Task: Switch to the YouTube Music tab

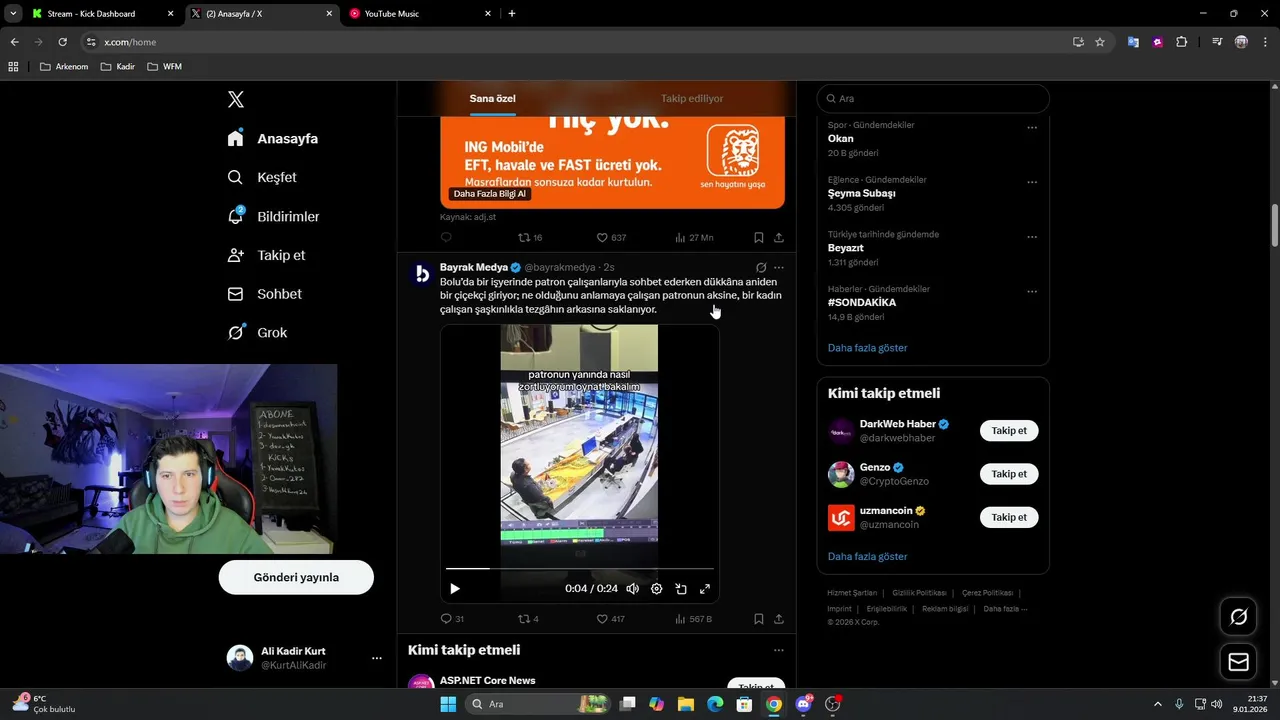Action: pos(420,13)
